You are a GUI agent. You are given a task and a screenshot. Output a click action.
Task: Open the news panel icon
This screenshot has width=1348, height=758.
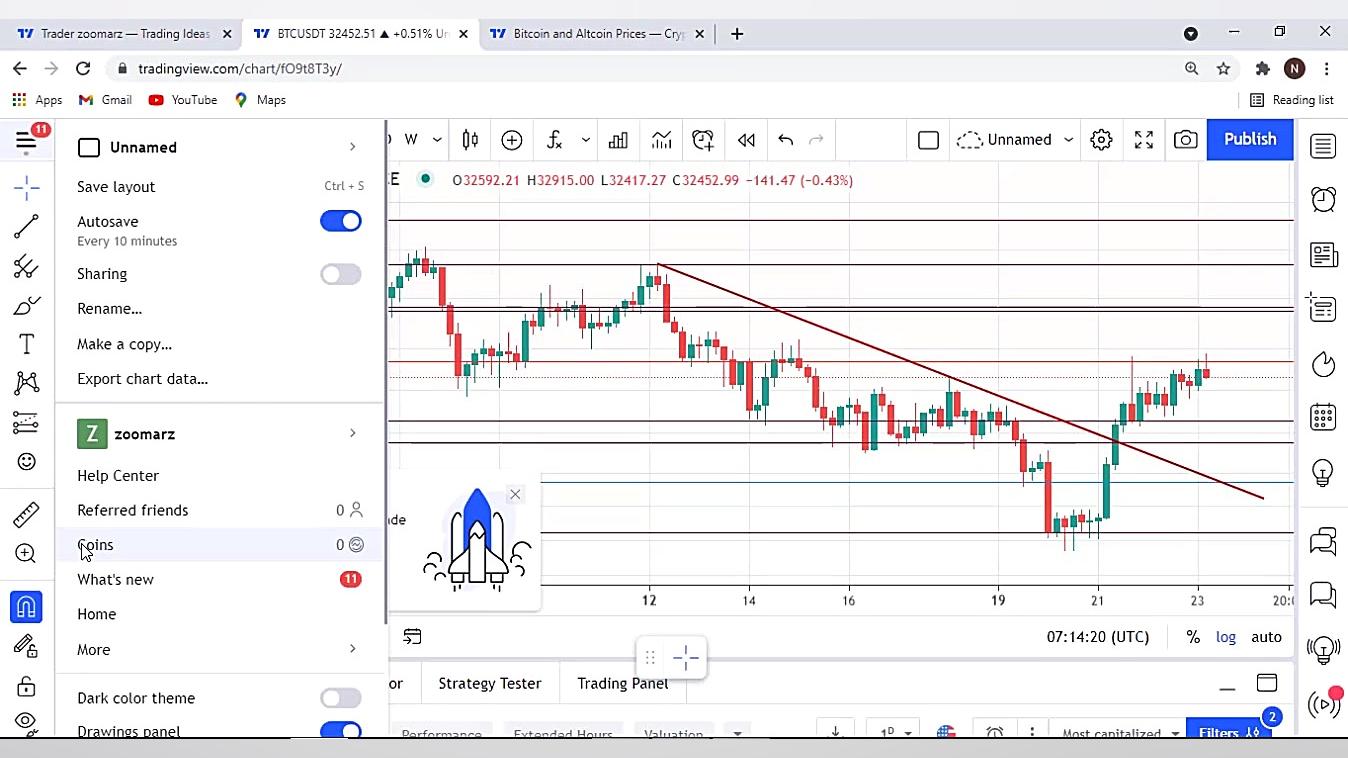coord(1323,255)
